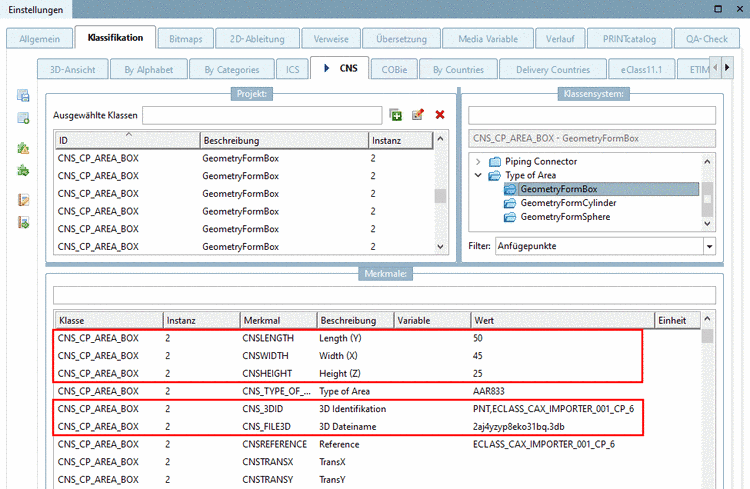Open the Filter dropdown showing Anfügepunkte
This screenshot has width=750, height=489.
tap(710, 246)
